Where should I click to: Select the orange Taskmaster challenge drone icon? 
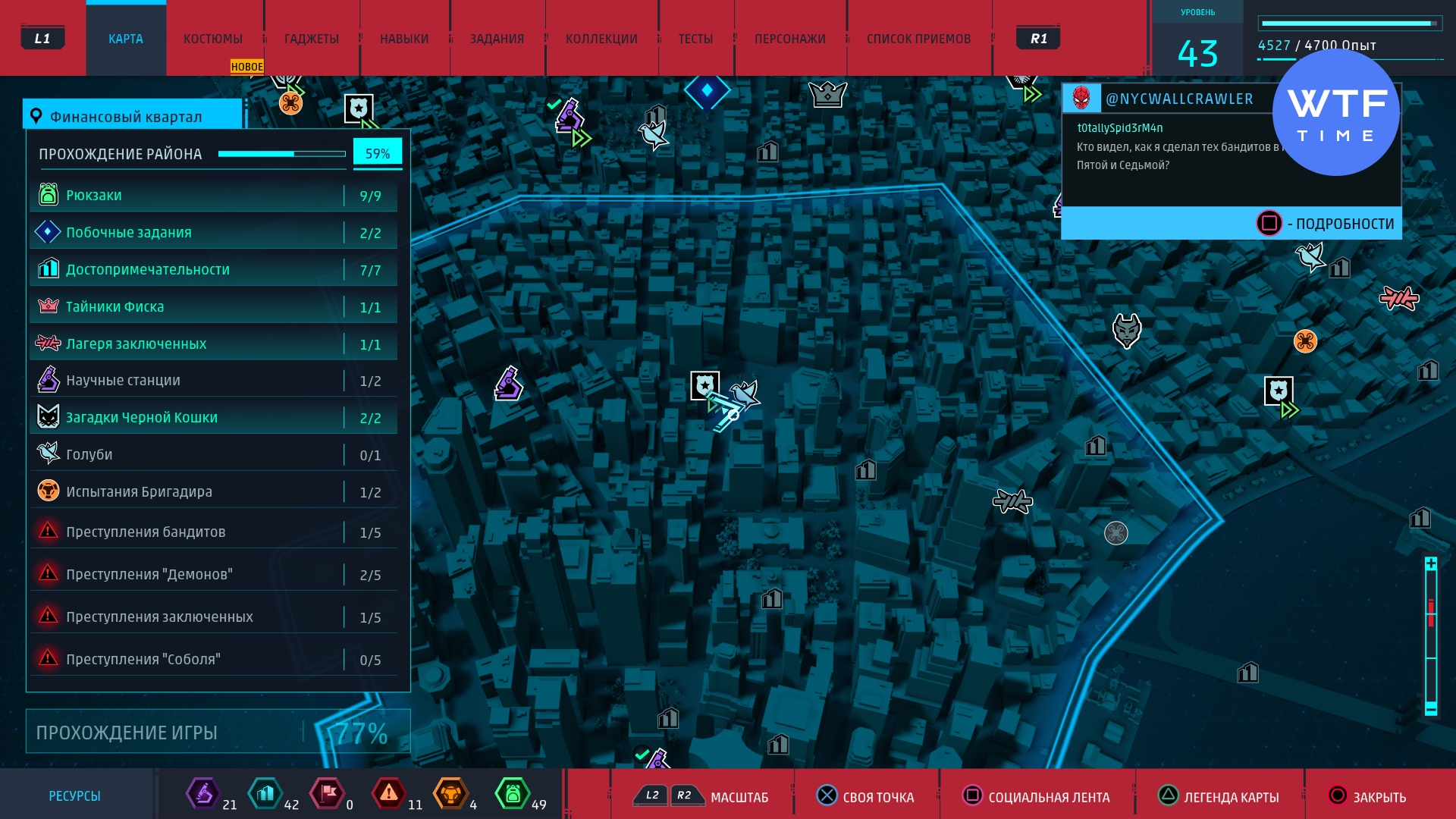[1305, 341]
